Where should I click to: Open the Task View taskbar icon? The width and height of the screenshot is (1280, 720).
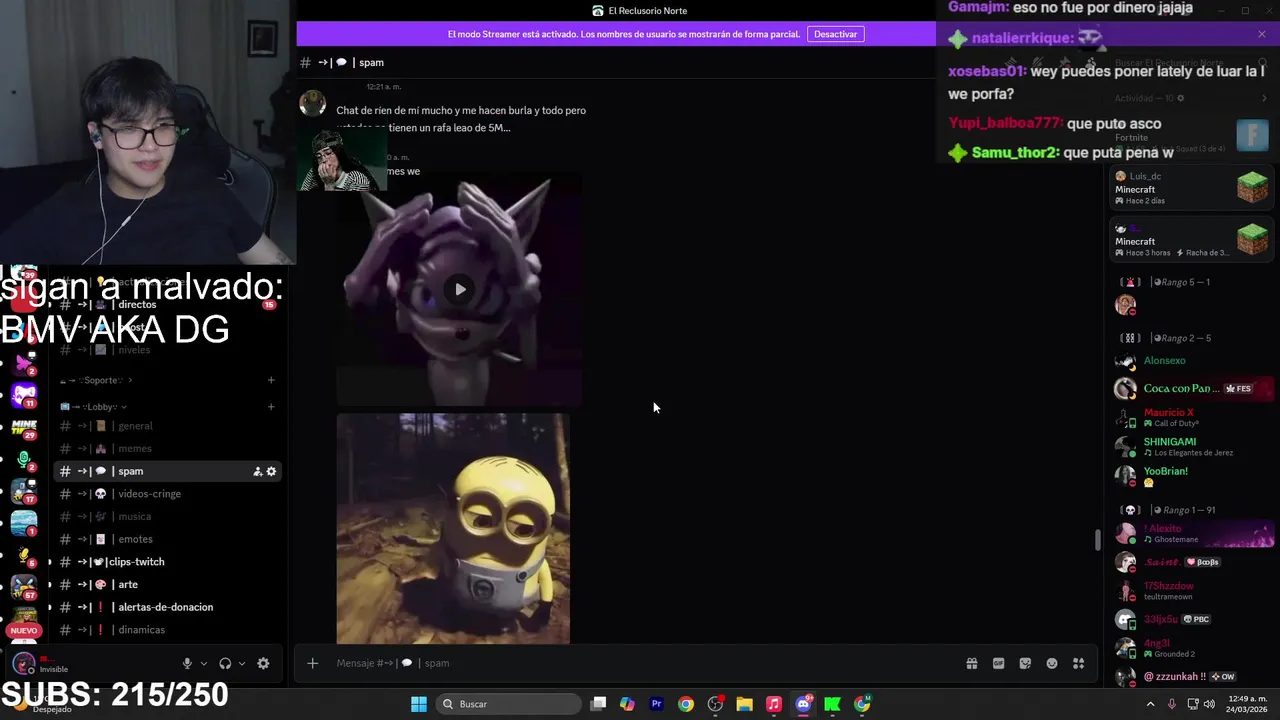pos(598,704)
